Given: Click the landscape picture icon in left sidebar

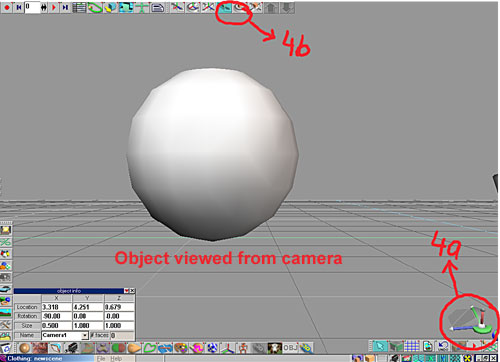Looking at the screenshot, I should [x=6, y=313].
